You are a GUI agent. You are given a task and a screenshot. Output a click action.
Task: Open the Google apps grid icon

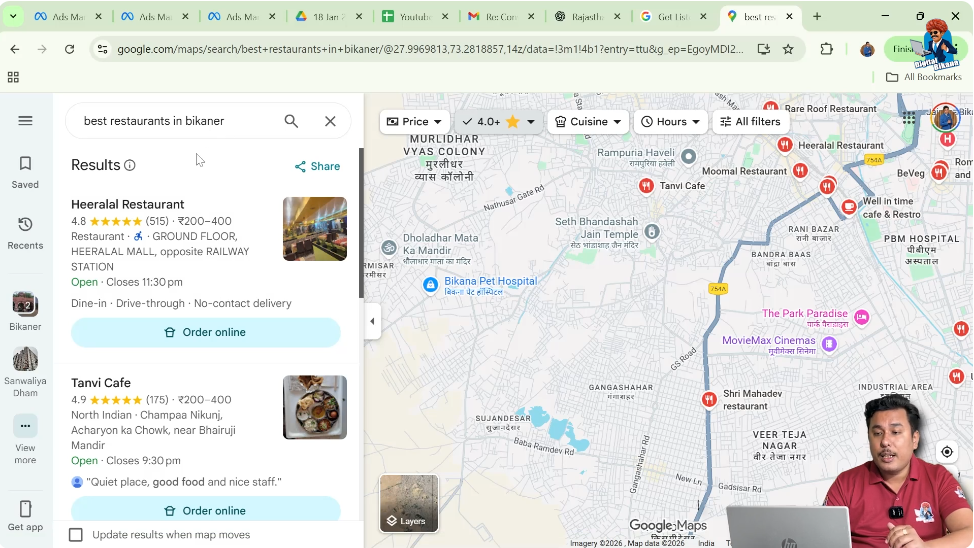click(x=909, y=118)
